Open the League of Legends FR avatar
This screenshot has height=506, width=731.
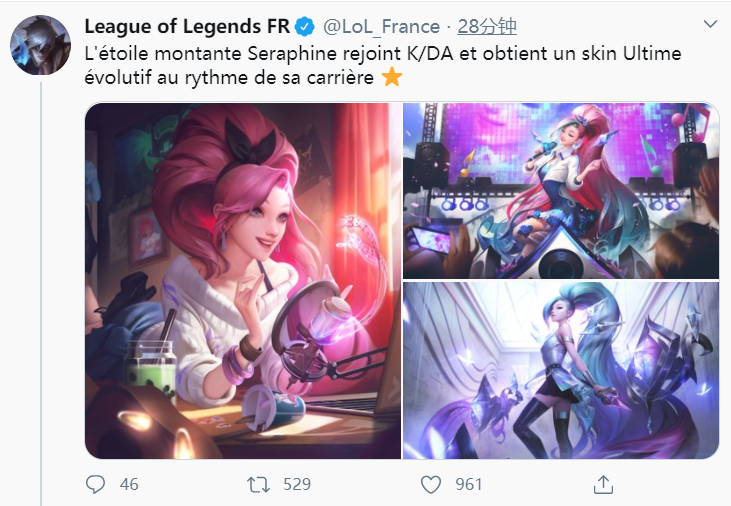[x=41, y=45]
